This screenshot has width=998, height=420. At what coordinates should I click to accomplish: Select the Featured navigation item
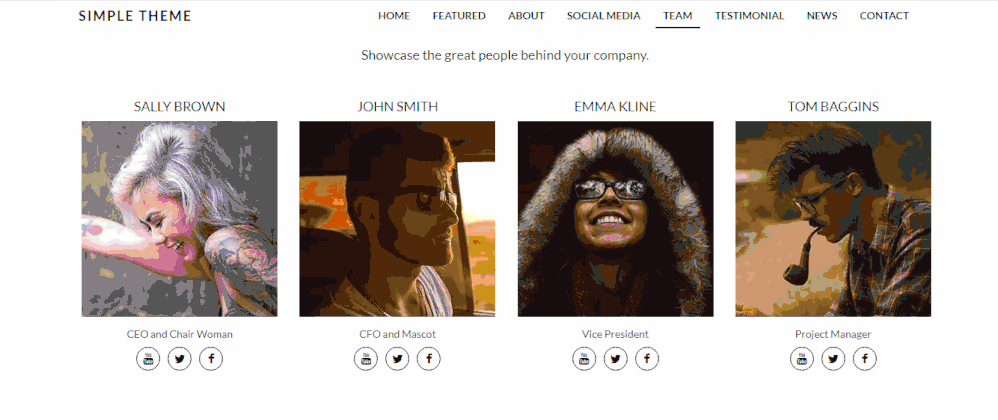click(459, 16)
